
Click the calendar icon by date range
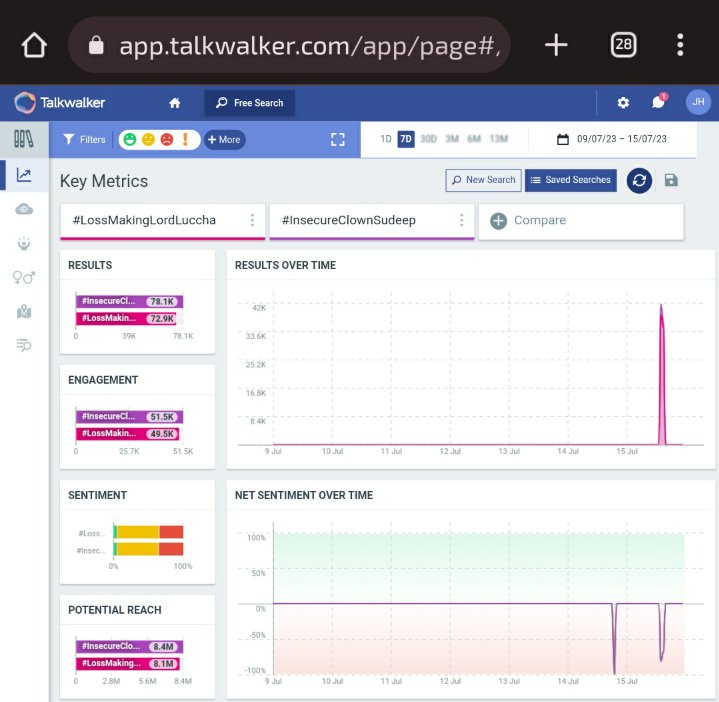[563, 139]
